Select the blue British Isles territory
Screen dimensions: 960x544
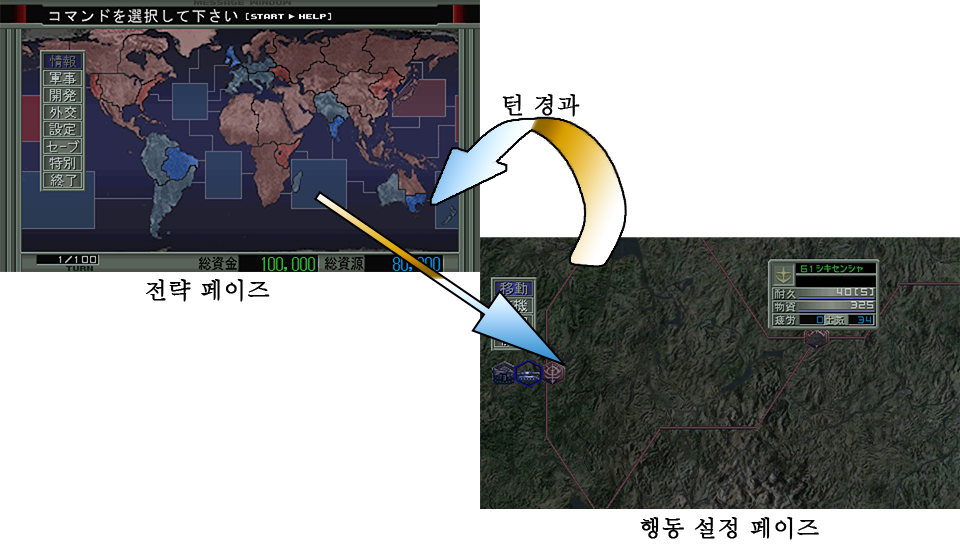coord(233,55)
